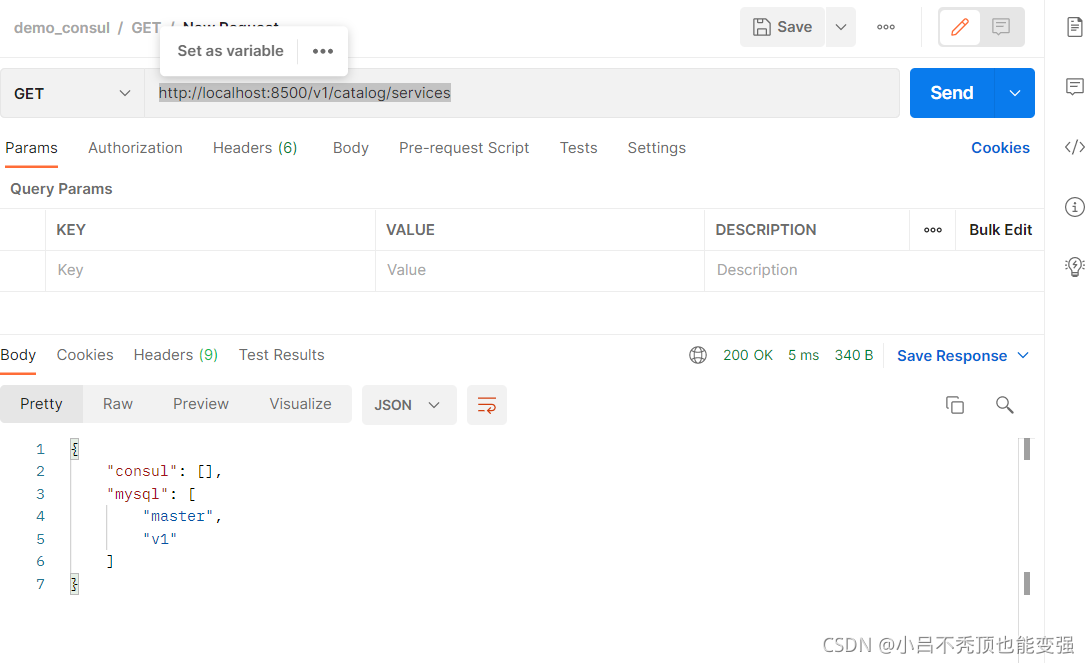Viewport: 1089px width, 663px height.
Task: Click the 340 B response size
Action: click(854, 355)
